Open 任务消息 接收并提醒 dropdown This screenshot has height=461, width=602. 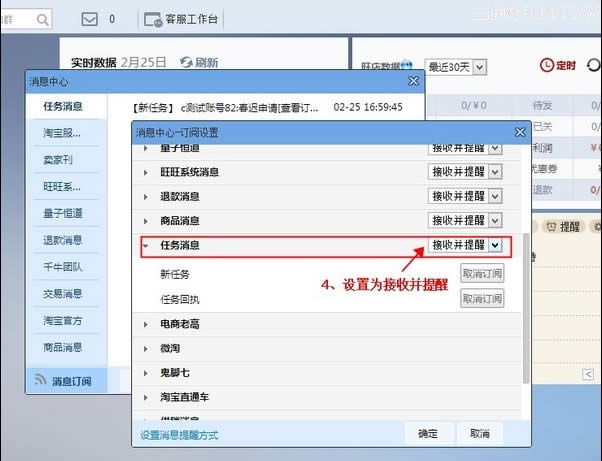(x=494, y=245)
